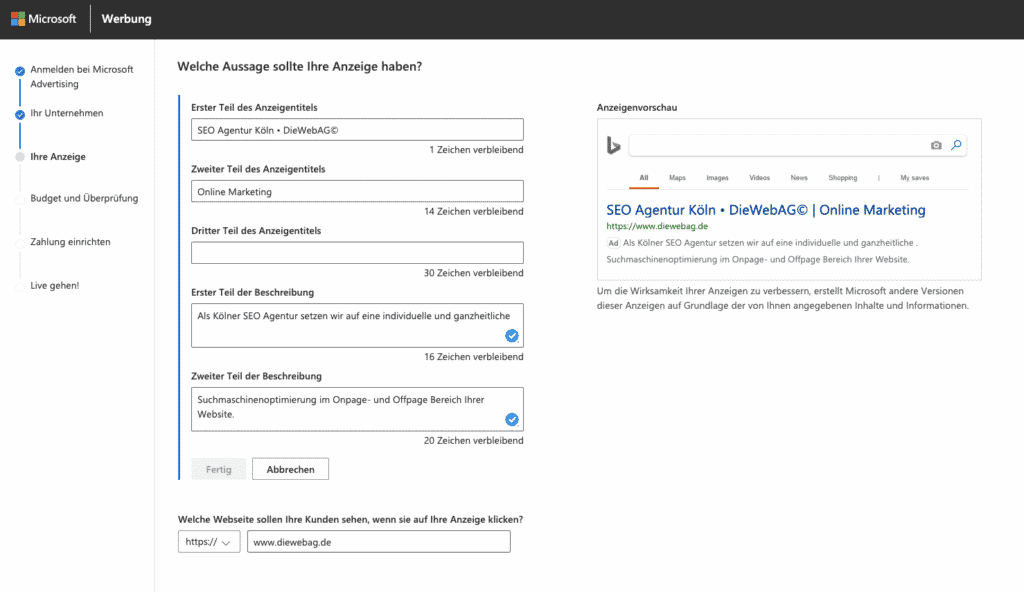The height and width of the screenshot is (592, 1024).
Task: Focus the empty Dritter Teil des Anzeigentitels field
Action: click(x=357, y=253)
